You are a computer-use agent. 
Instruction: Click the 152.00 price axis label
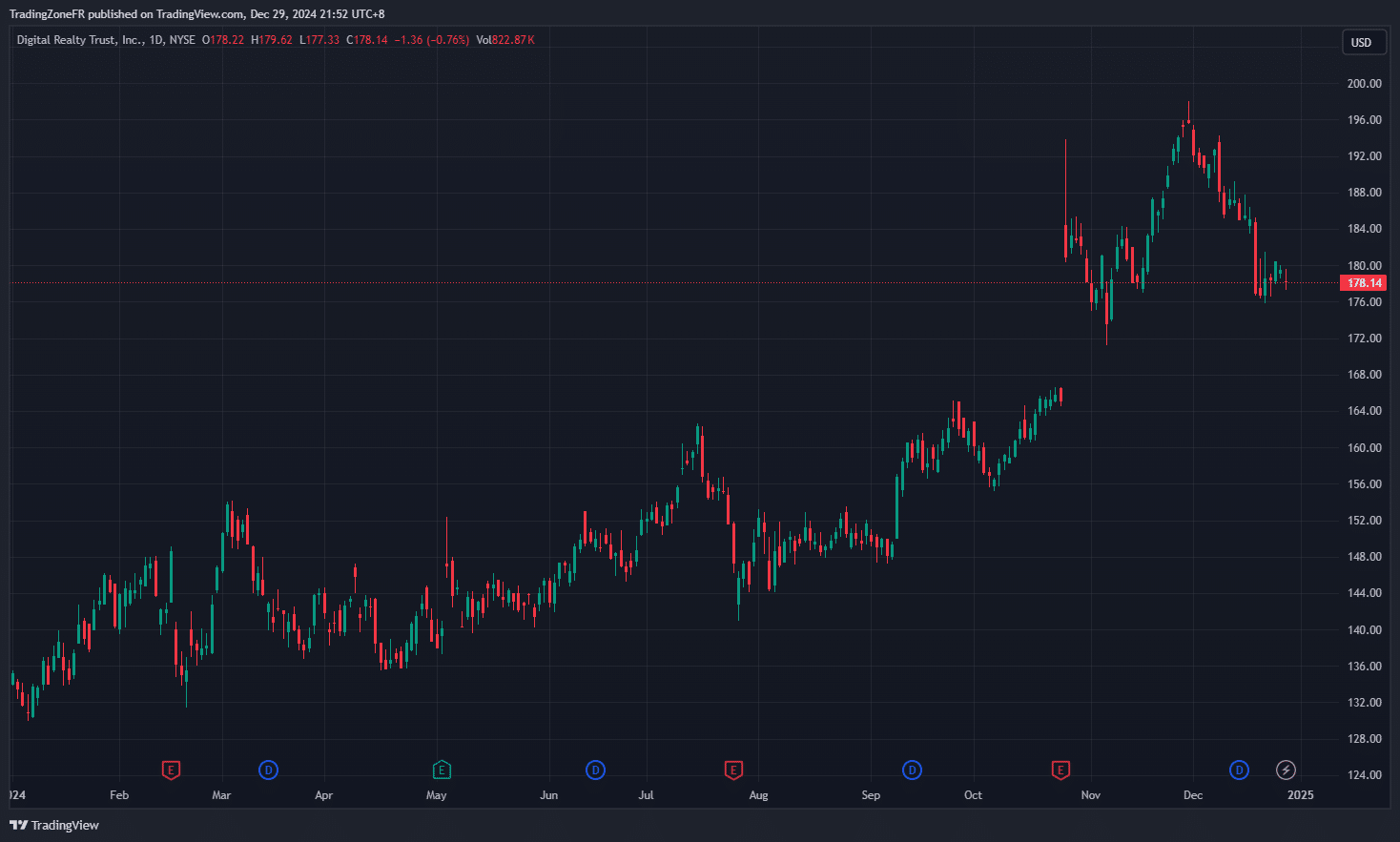(x=1364, y=521)
